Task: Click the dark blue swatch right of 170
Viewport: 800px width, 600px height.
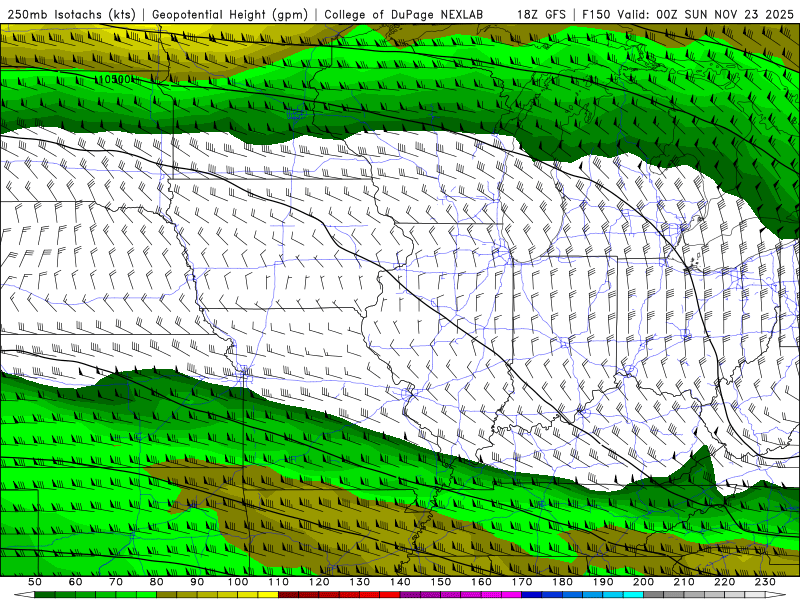Action: [532, 595]
